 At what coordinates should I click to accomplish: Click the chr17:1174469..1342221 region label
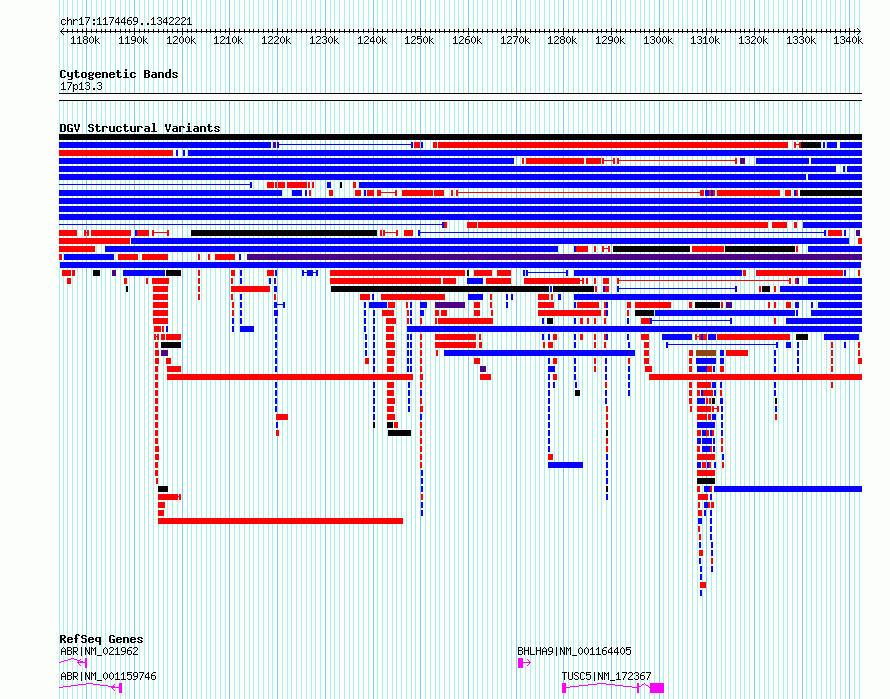pyautogui.click(x=126, y=22)
